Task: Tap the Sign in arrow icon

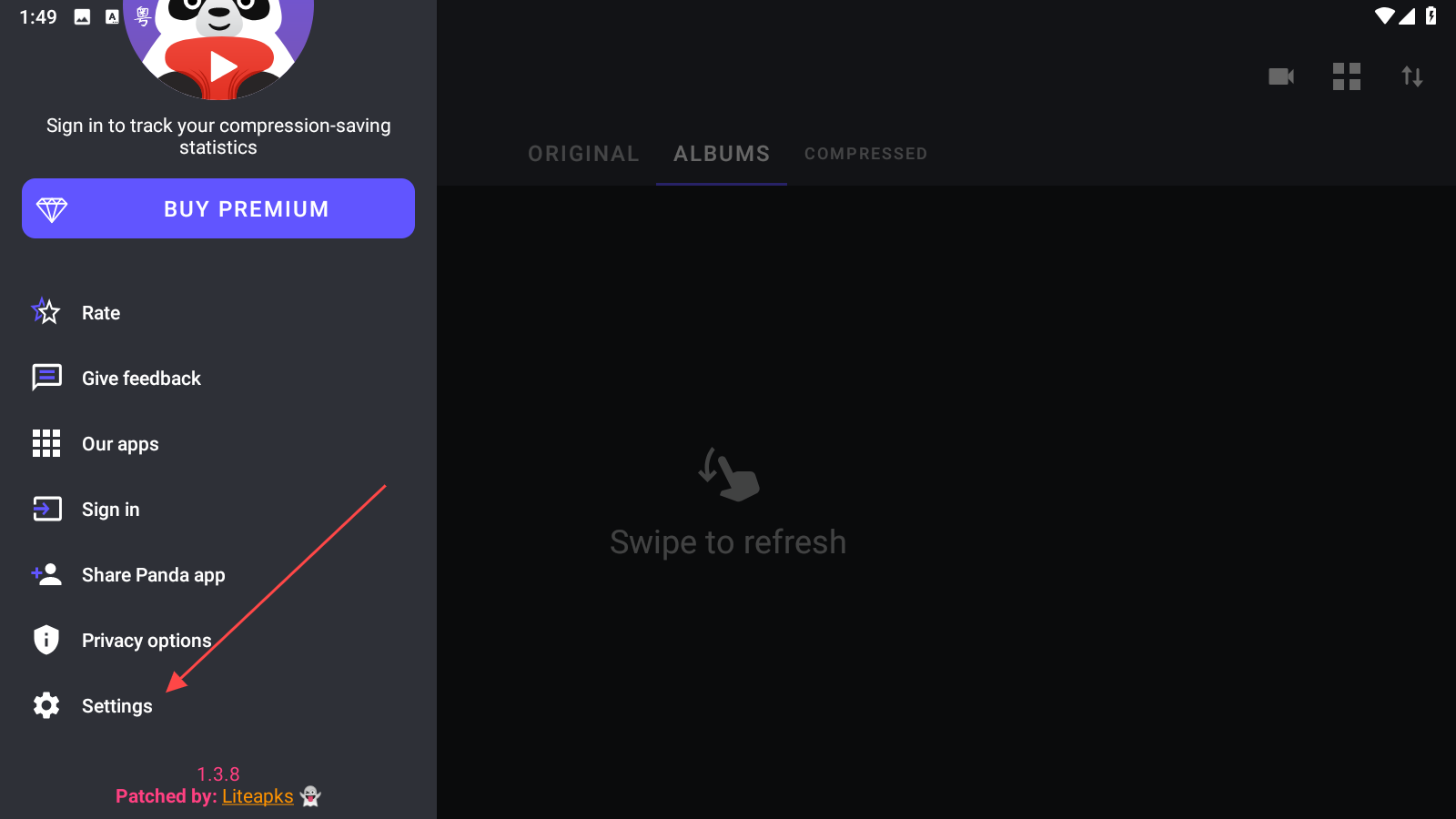Action: tap(46, 509)
